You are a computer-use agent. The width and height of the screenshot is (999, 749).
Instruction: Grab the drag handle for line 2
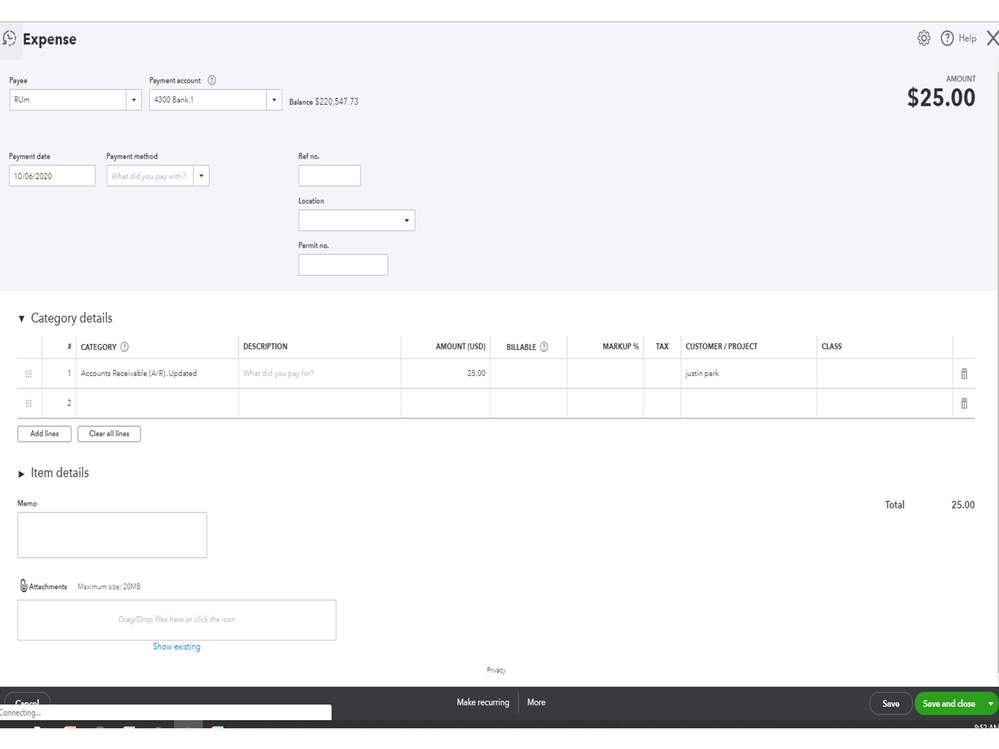(29, 403)
